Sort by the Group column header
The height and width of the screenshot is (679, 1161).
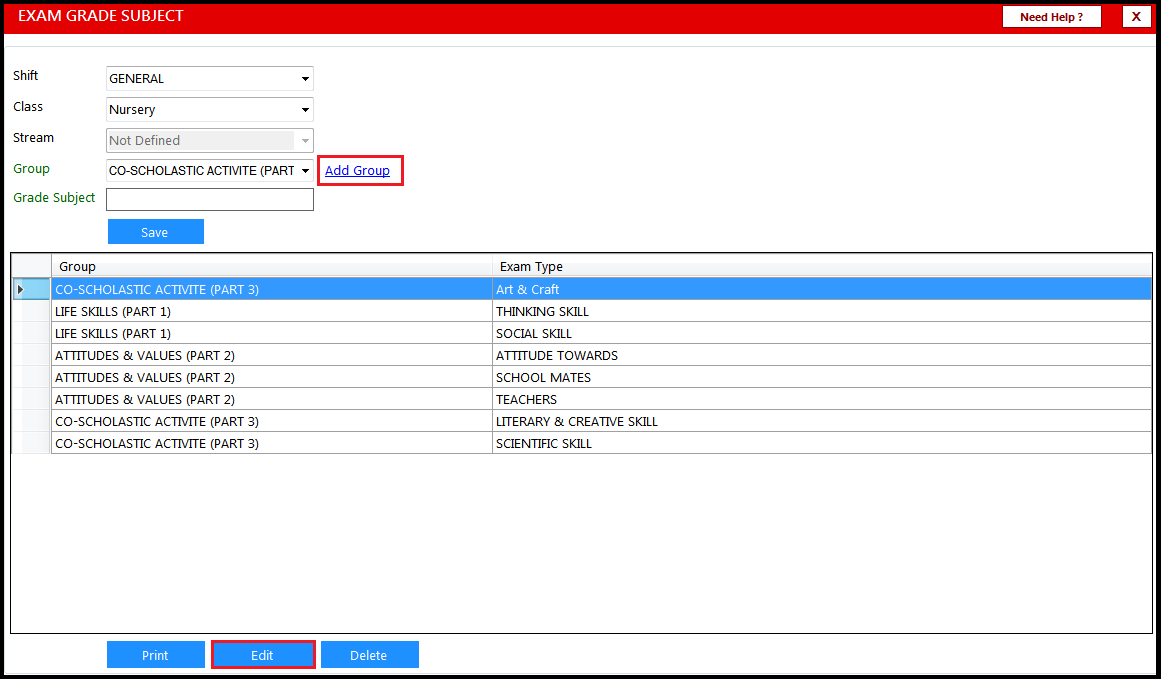coord(272,266)
